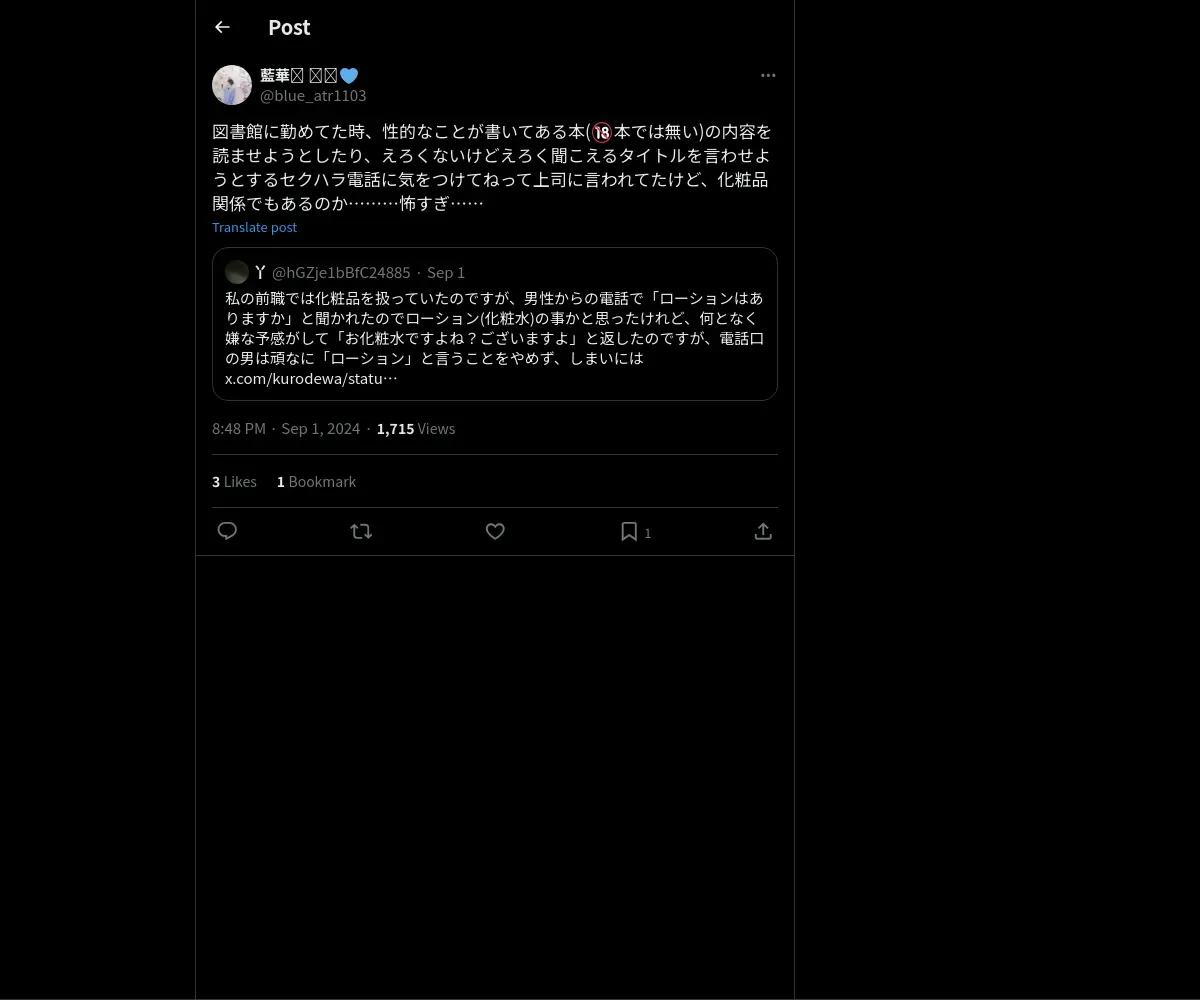View the 3 Likes list
1200x1000 pixels.
234,482
